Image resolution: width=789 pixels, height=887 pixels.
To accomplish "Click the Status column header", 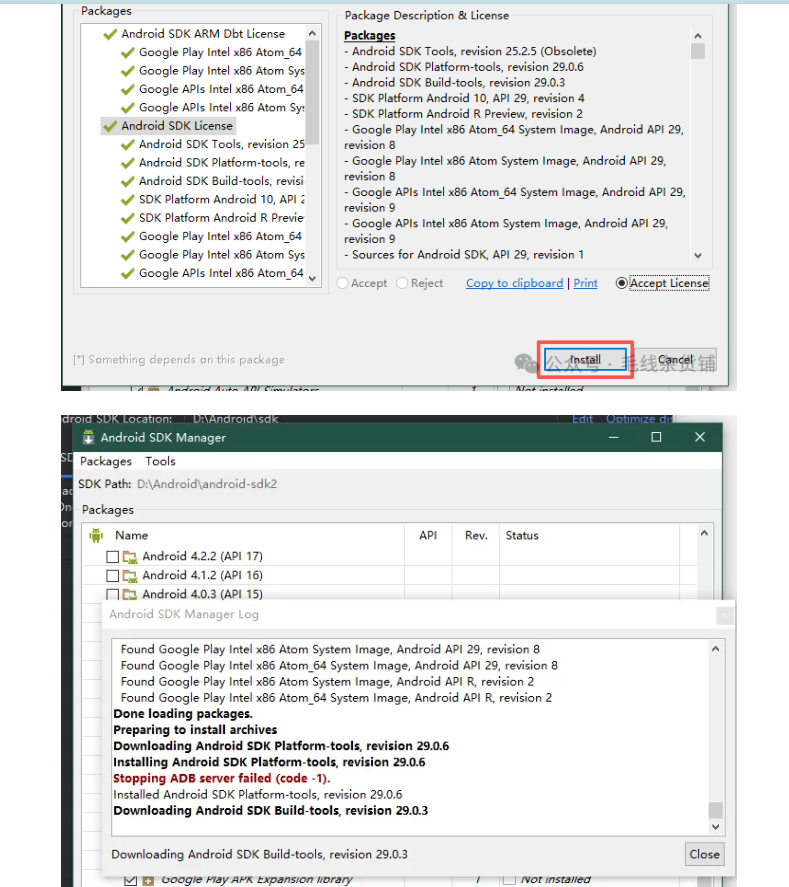I will click(521, 535).
